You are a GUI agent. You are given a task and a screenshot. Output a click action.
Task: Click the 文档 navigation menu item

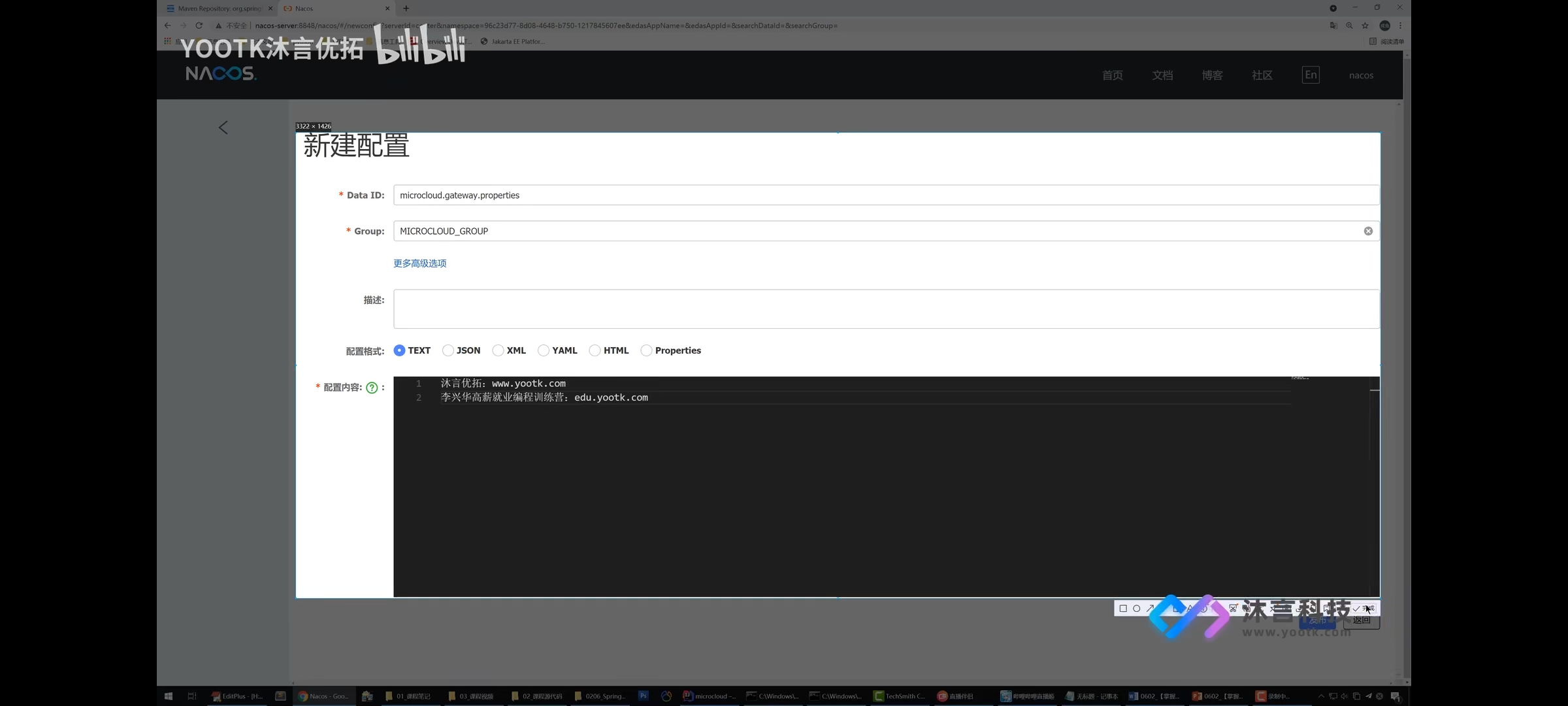(x=1163, y=74)
